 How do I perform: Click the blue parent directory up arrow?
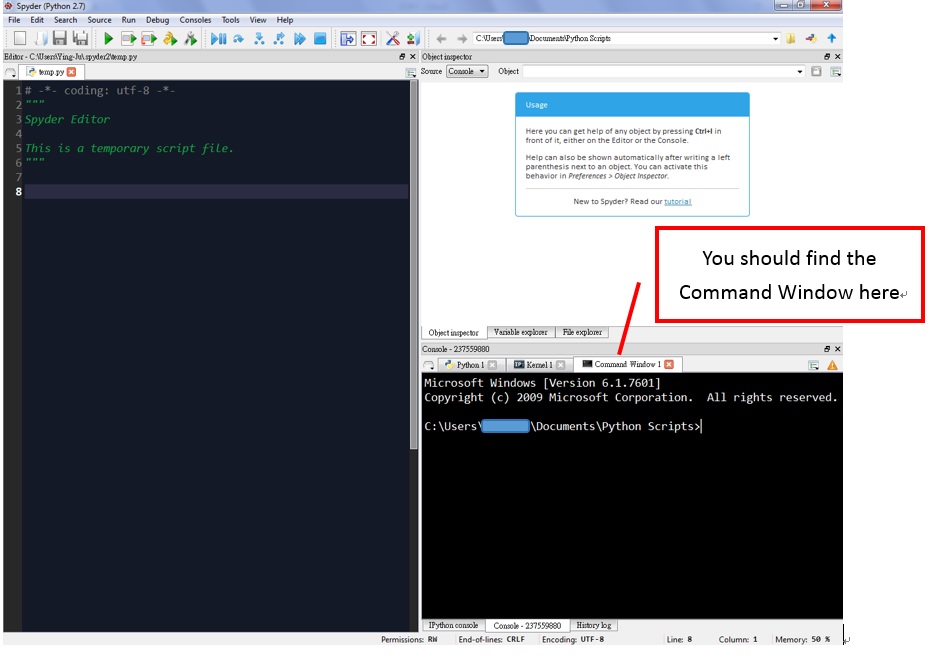coord(831,39)
